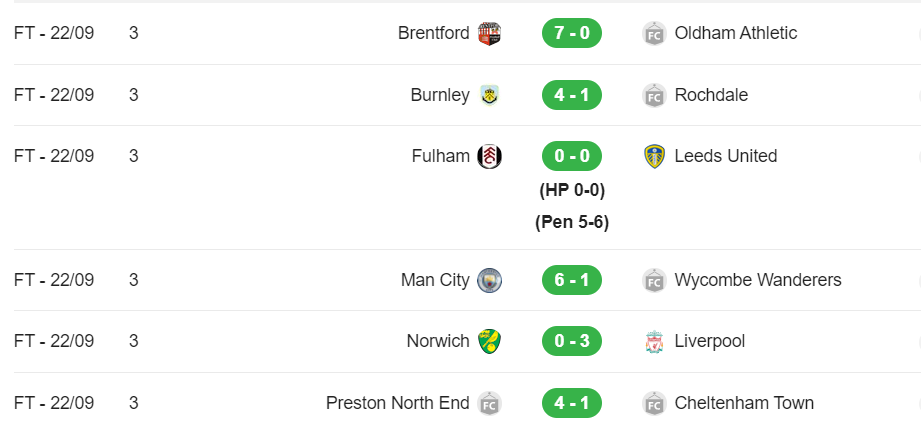Click the Wycombe Wanderers placeholder badge
The width and height of the screenshot is (921, 432).
click(x=654, y=280)
